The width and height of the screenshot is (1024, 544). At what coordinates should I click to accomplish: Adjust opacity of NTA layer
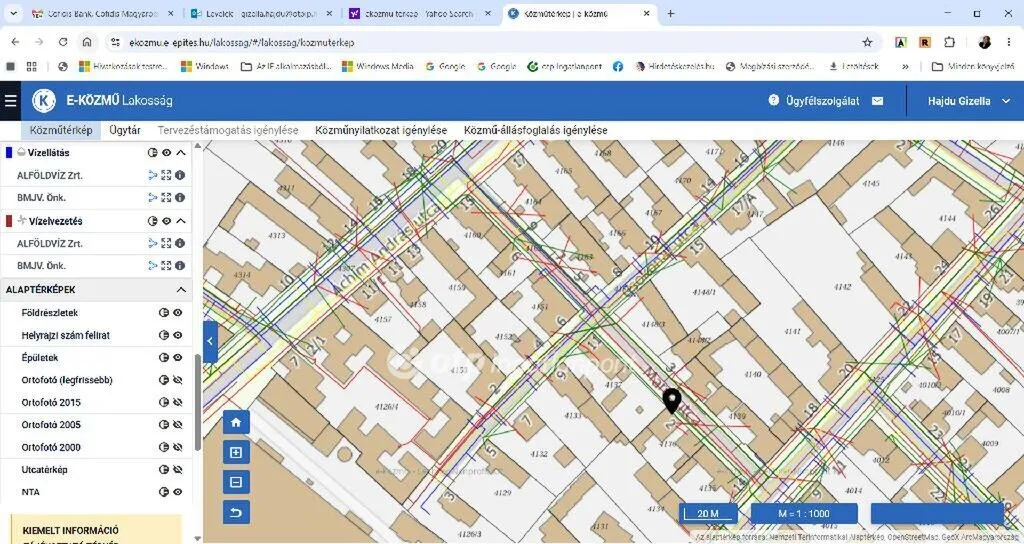[164, 492]
